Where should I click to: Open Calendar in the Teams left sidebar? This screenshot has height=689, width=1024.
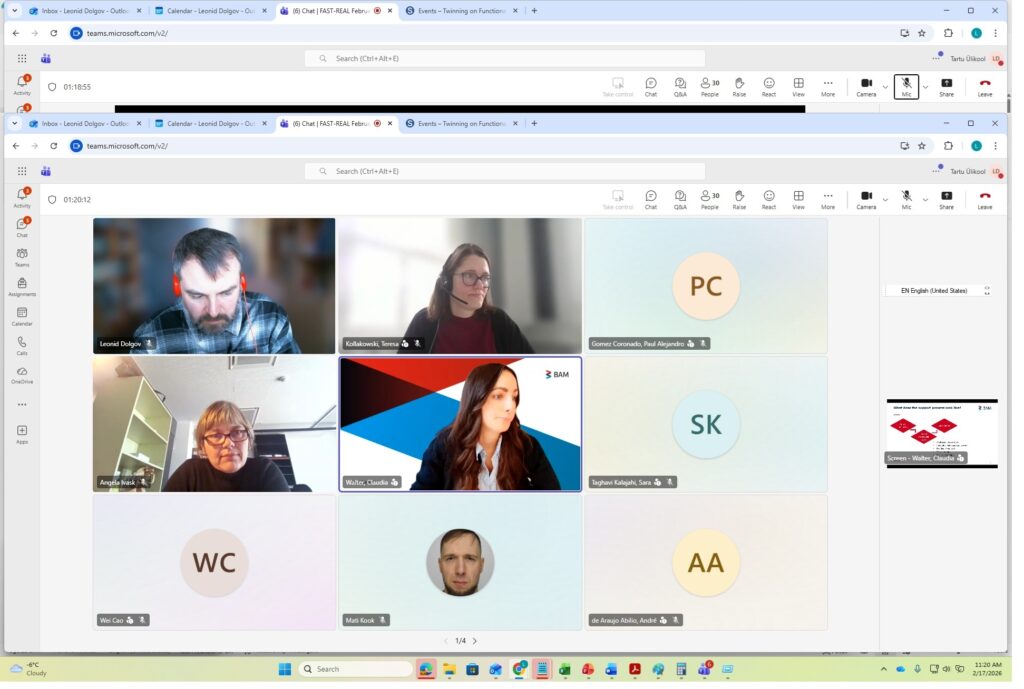(22, 315)
